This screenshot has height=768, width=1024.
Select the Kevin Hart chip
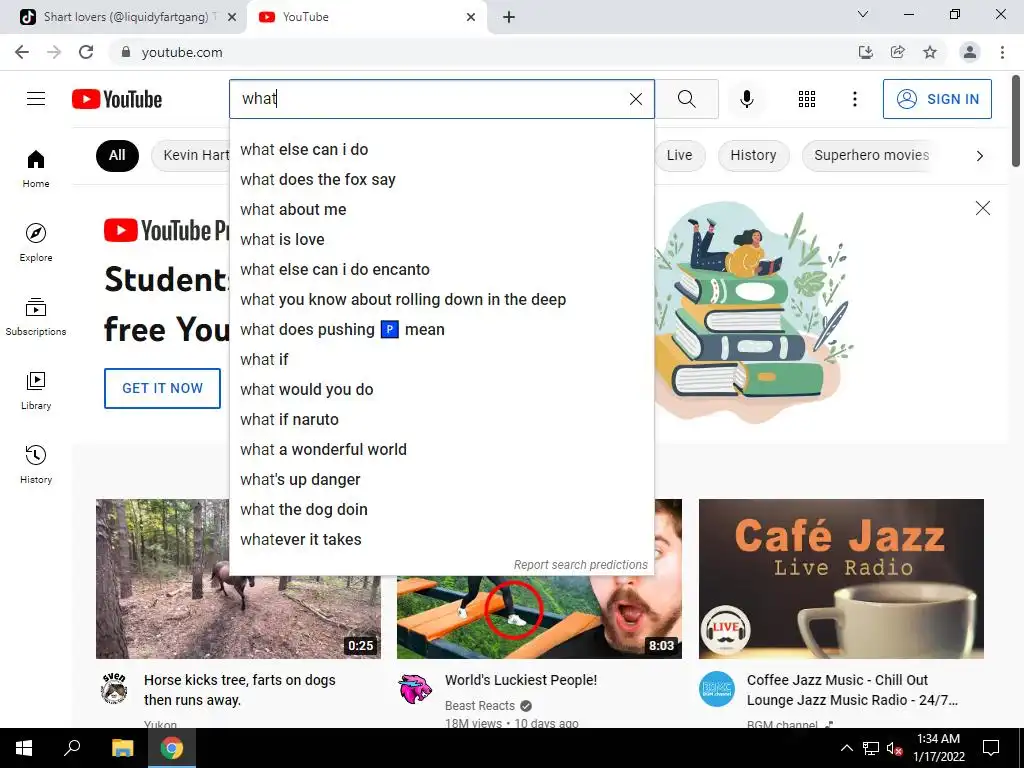coord(191,155)
